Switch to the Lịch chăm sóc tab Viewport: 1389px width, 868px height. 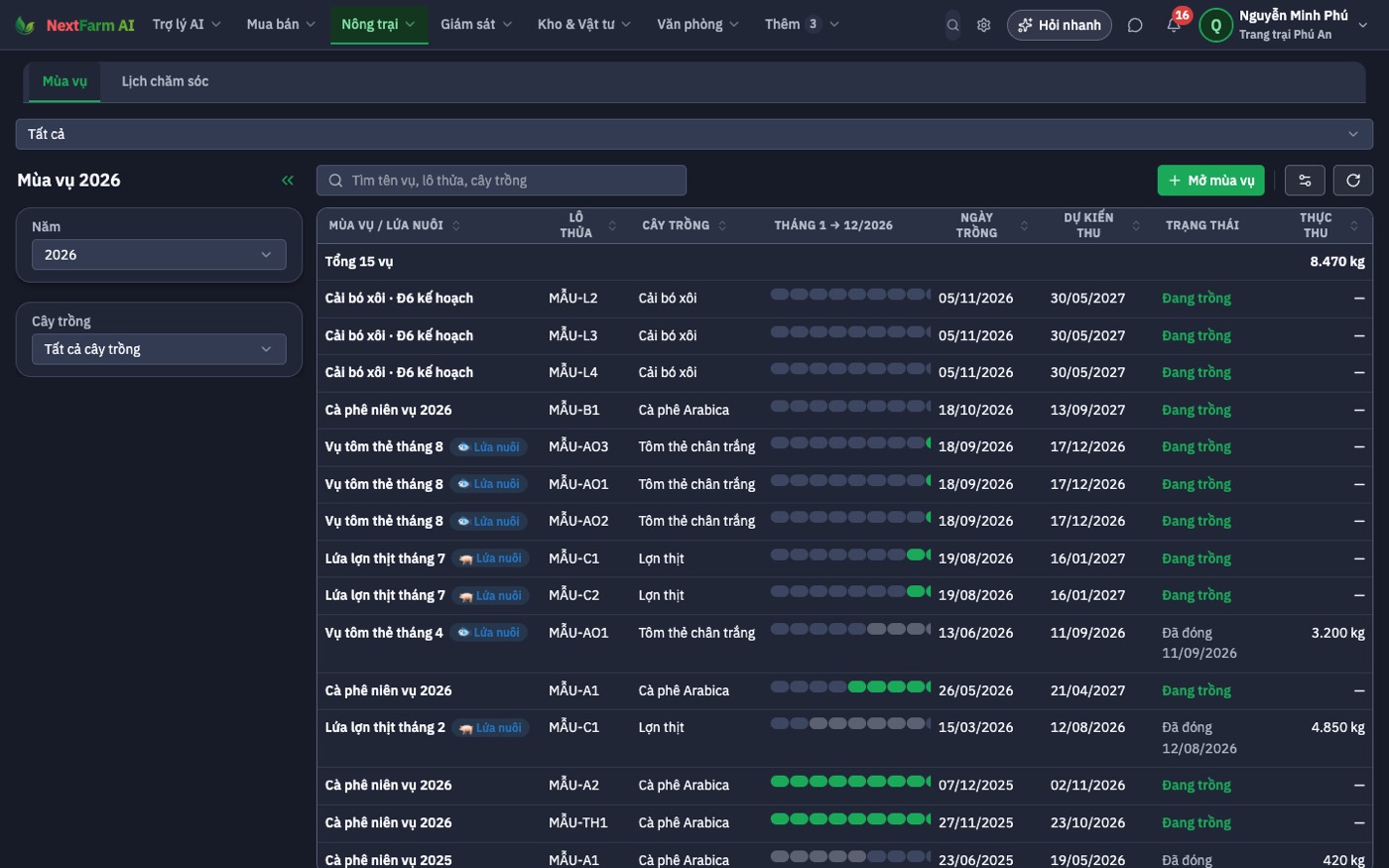click(x=165, y=81)
